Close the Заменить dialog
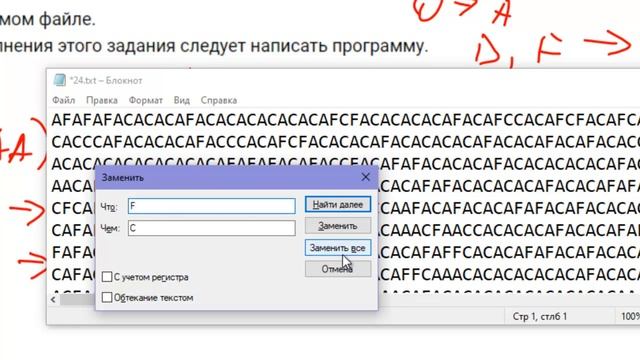This screenshot has height=360, width=640. click(x=365, y=177)
